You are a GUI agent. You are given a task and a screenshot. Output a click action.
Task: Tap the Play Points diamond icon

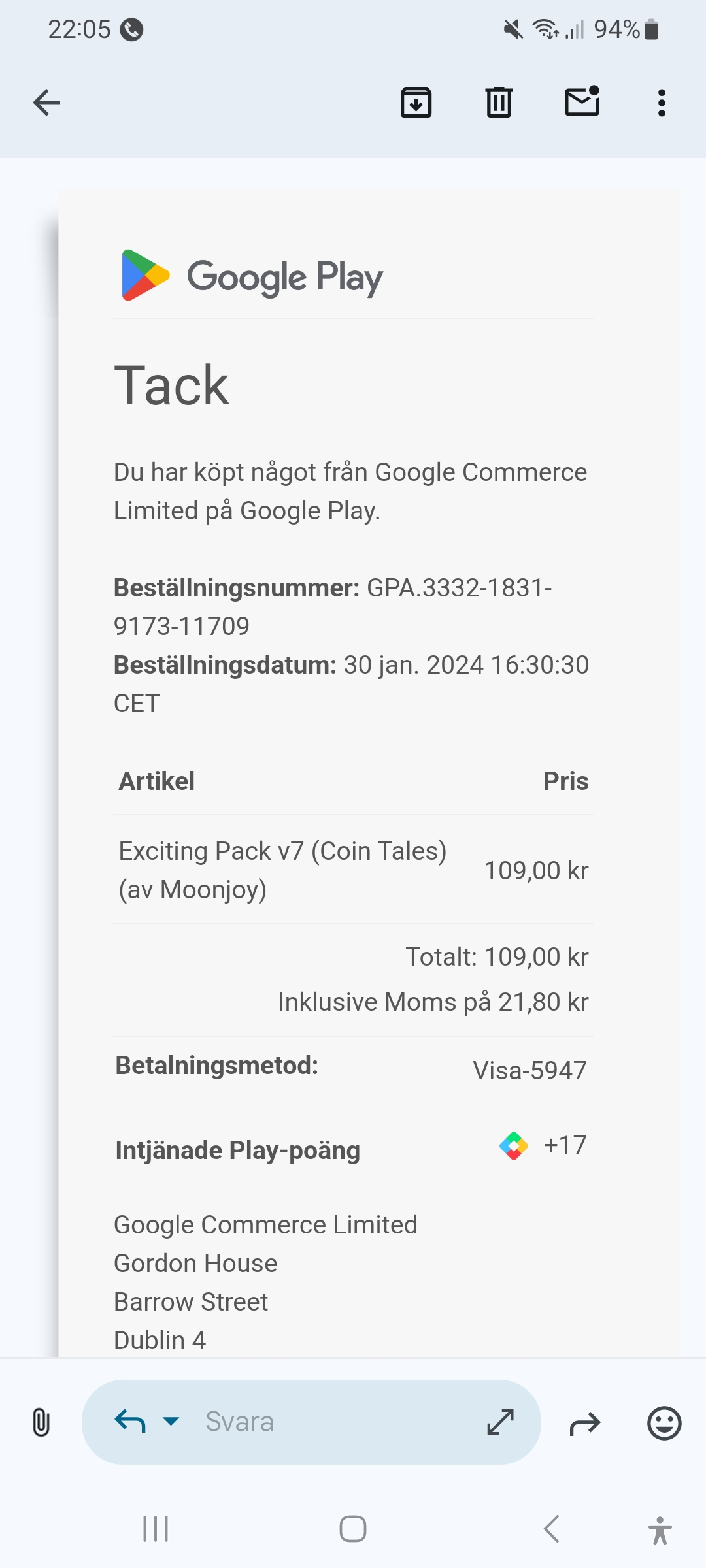514,1145
